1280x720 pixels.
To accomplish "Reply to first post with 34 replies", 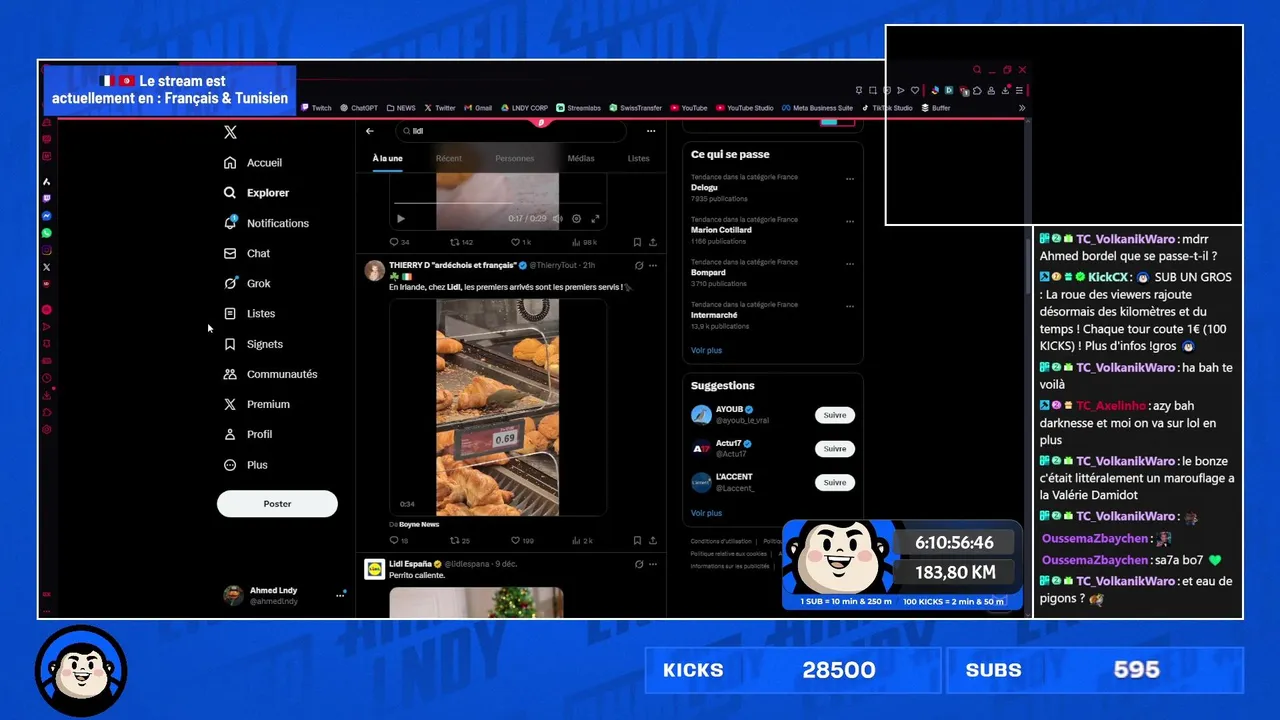I will [398, 242].
